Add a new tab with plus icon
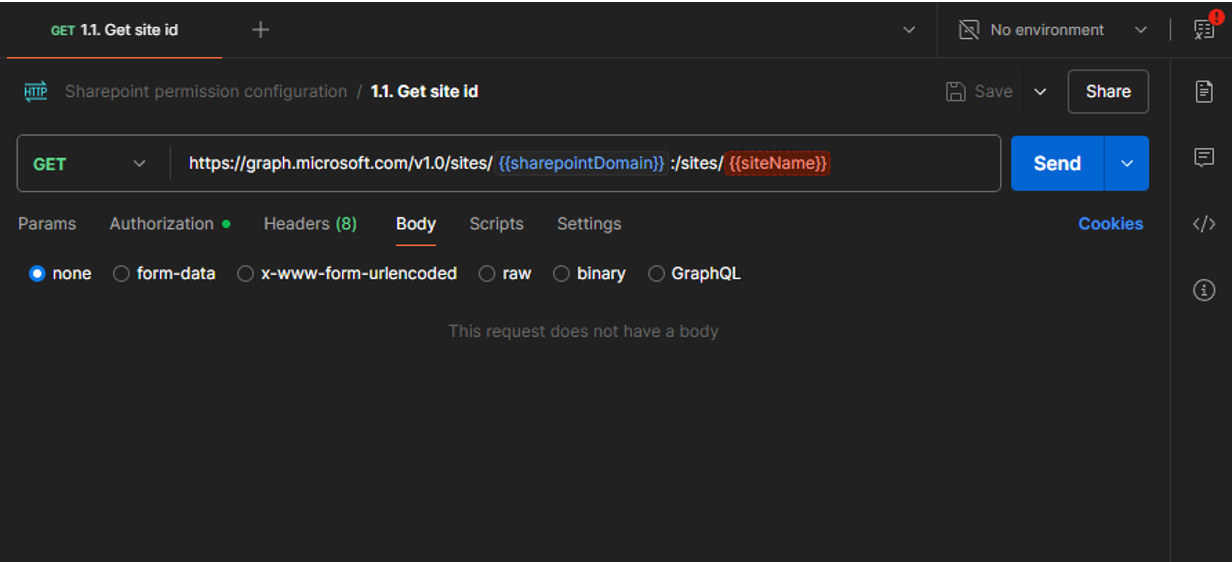Screen dimensions: 1232x562 click(x=260, y=30)
